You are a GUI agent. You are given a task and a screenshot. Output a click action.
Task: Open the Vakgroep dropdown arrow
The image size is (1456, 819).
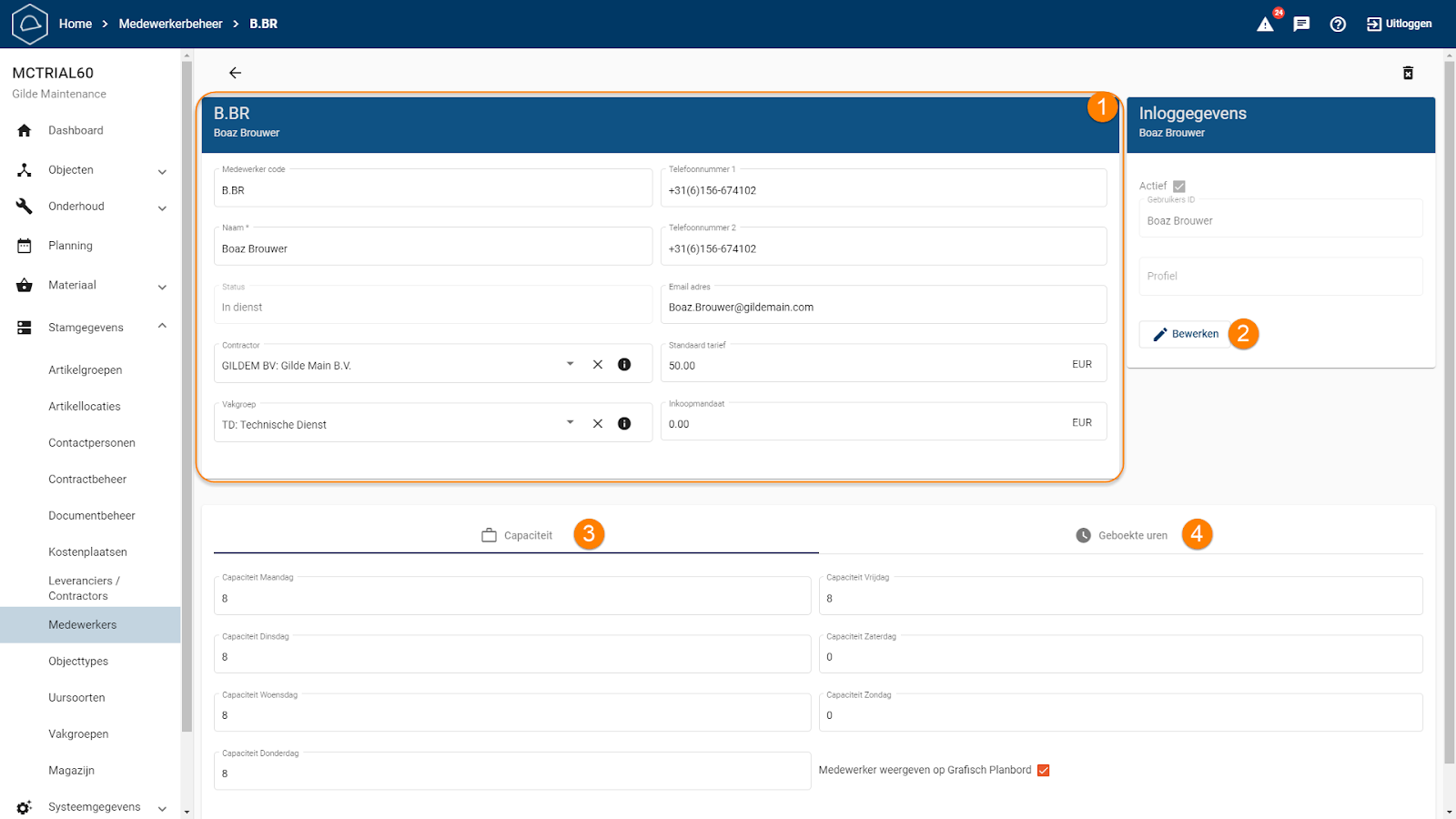click(x=571, y=422)
